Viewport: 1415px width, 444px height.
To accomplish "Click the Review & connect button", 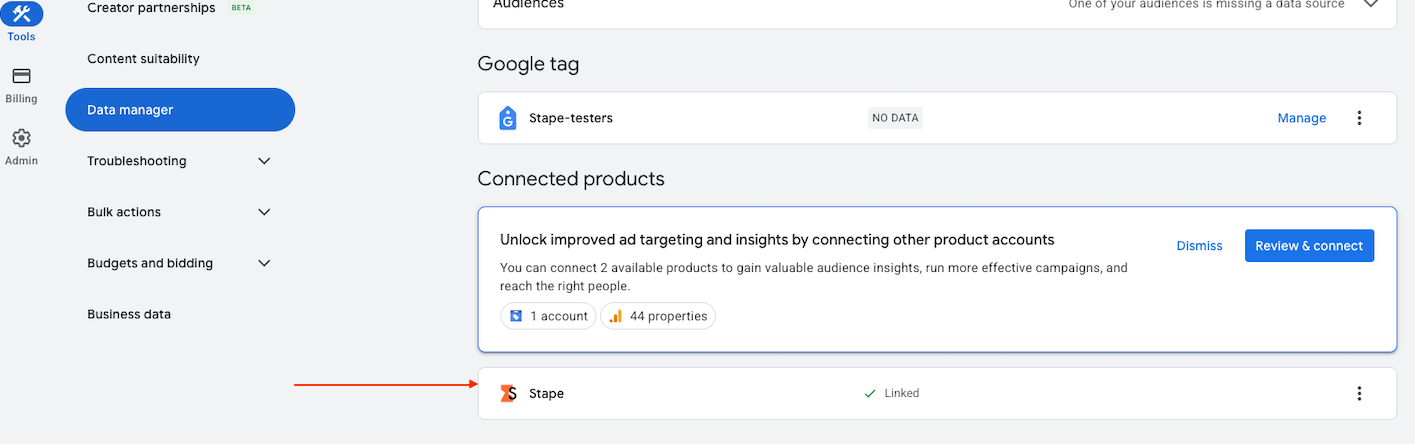I will pyautogui.click(x=1309, y=246).
